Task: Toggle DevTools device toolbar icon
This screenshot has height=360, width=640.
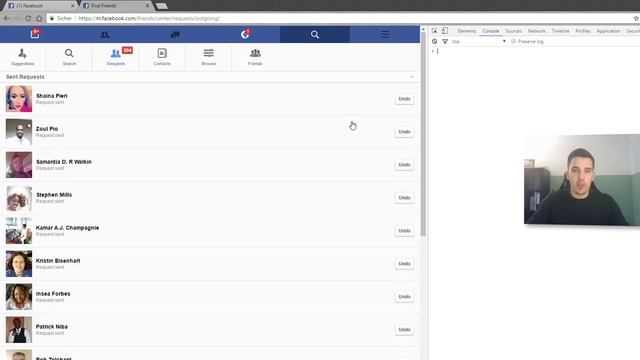Action: tap(444, 31)
